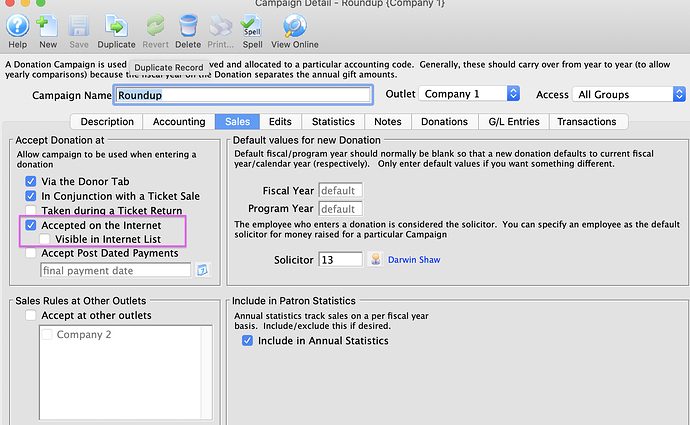Click the final payment date field
Screen dimensions: 690x425
click(x=116, y=270)
